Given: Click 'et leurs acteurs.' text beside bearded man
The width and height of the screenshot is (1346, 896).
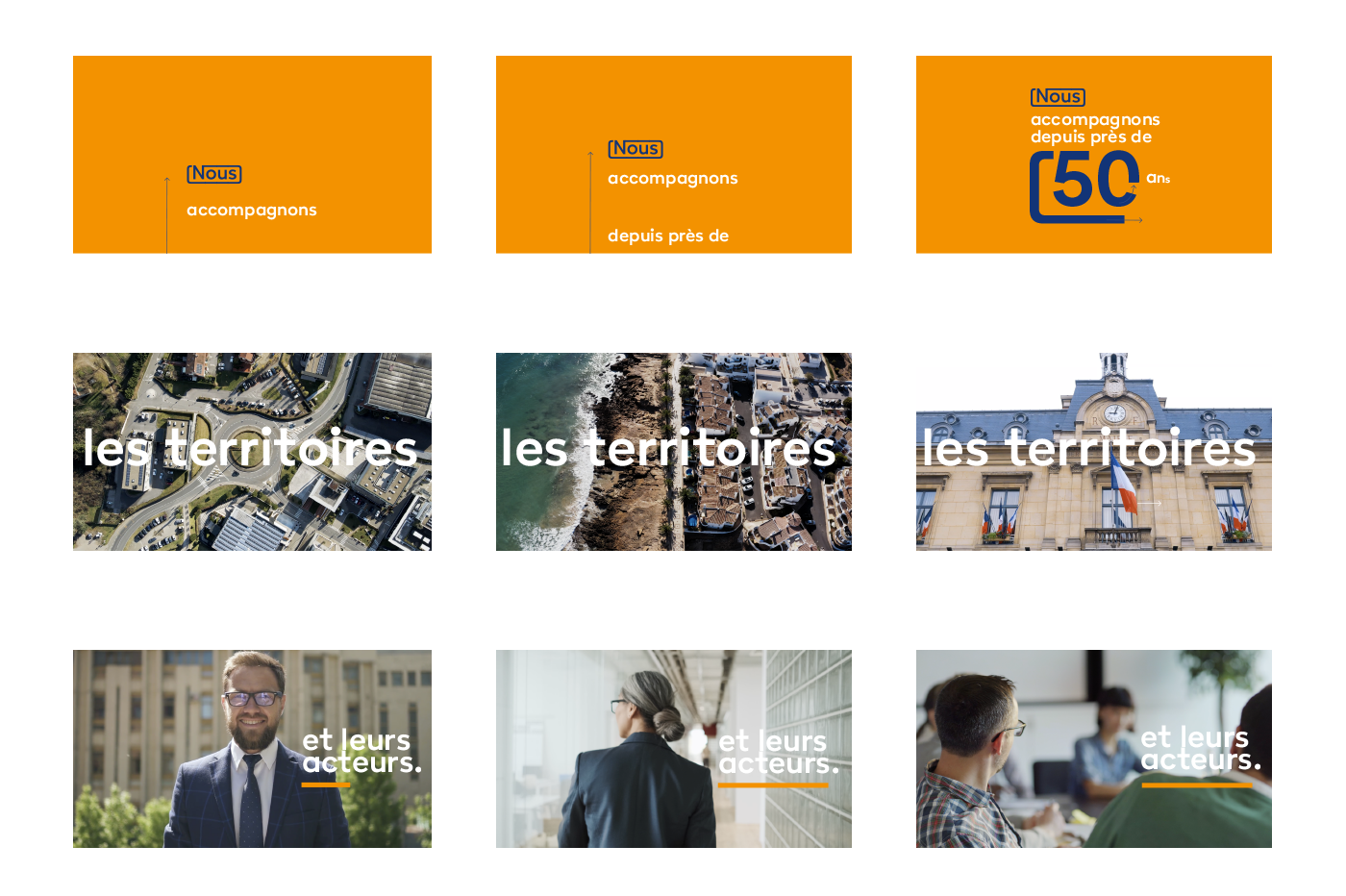Looking at the screenshot, I should [x=361, y=752].
